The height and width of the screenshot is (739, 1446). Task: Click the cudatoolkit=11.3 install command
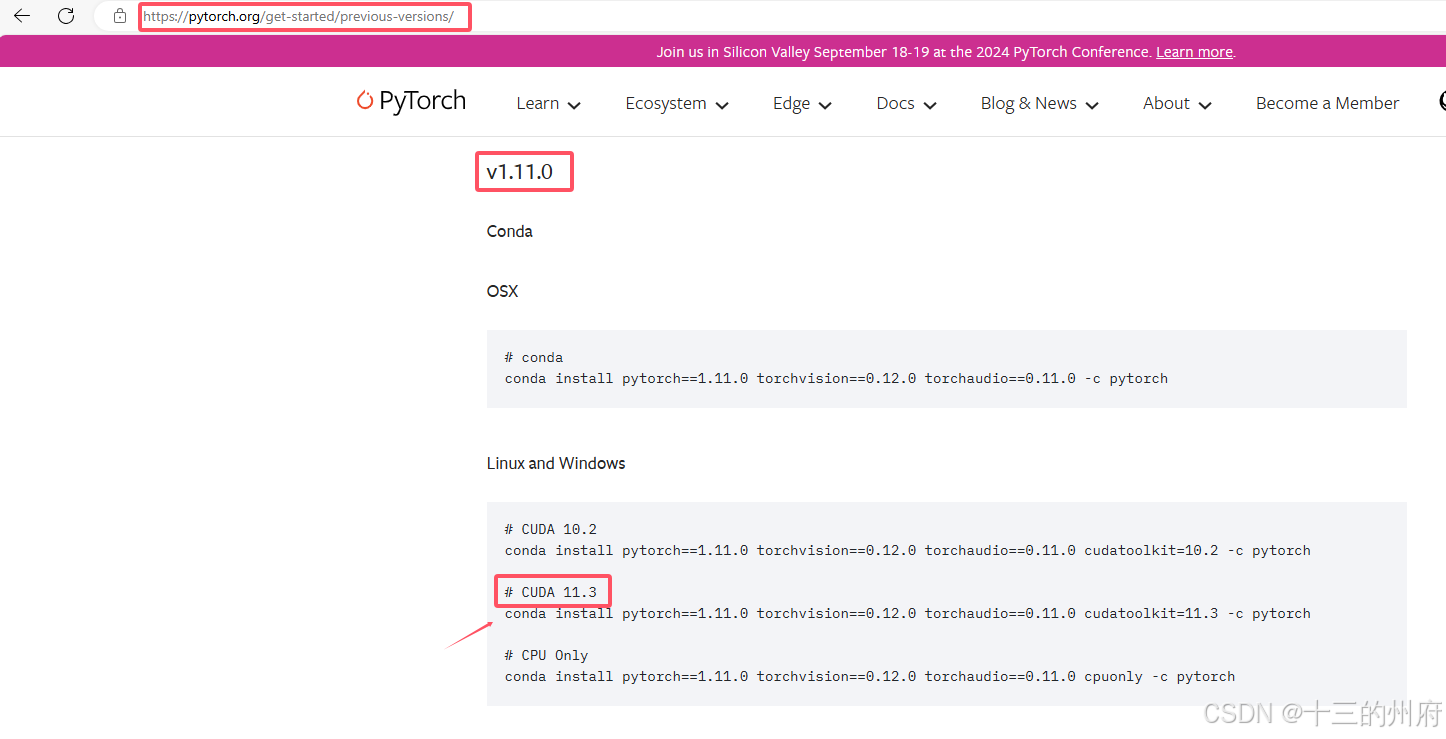point(907,613)
